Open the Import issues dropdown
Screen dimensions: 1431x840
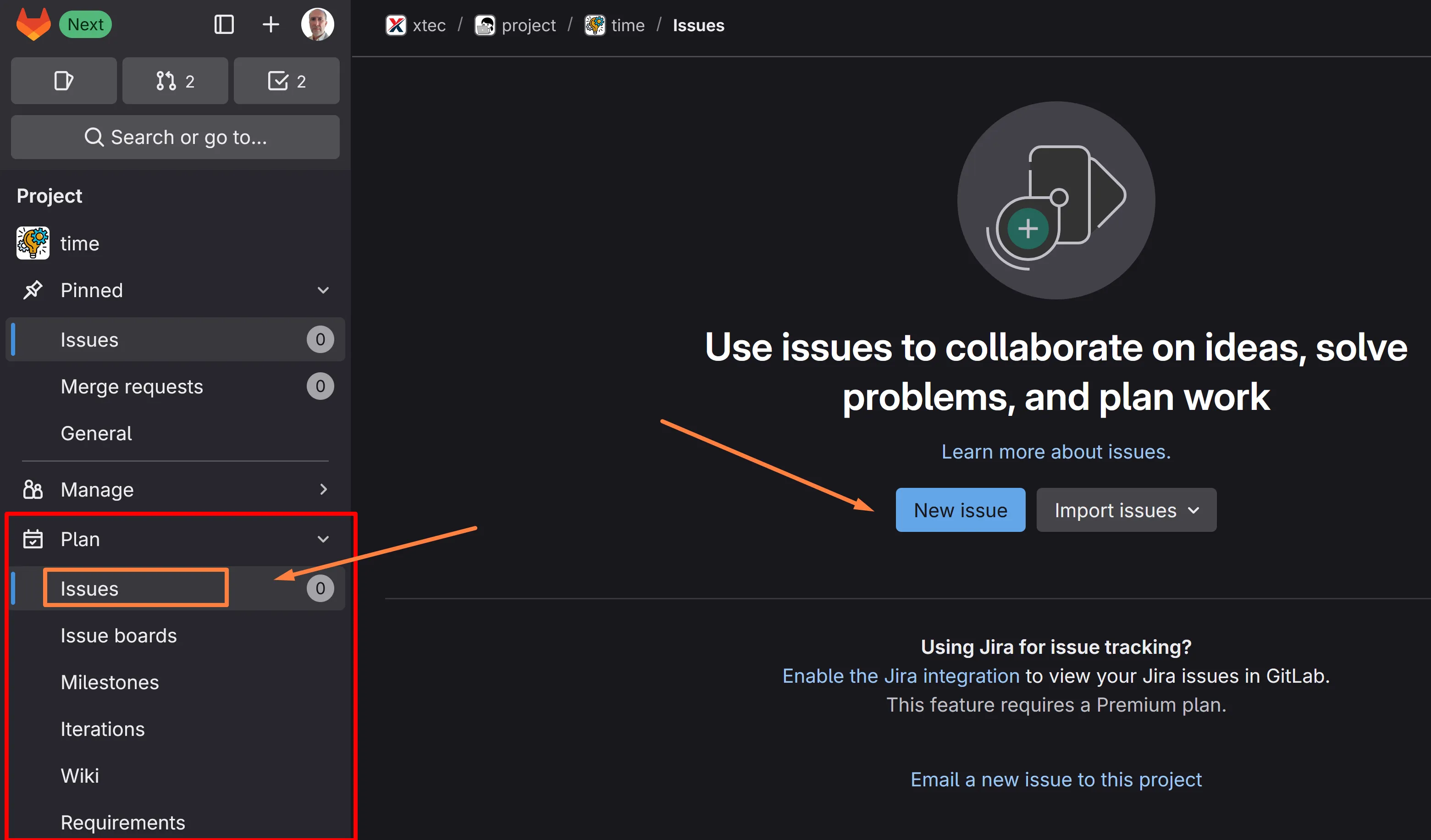click(1126, 510)
